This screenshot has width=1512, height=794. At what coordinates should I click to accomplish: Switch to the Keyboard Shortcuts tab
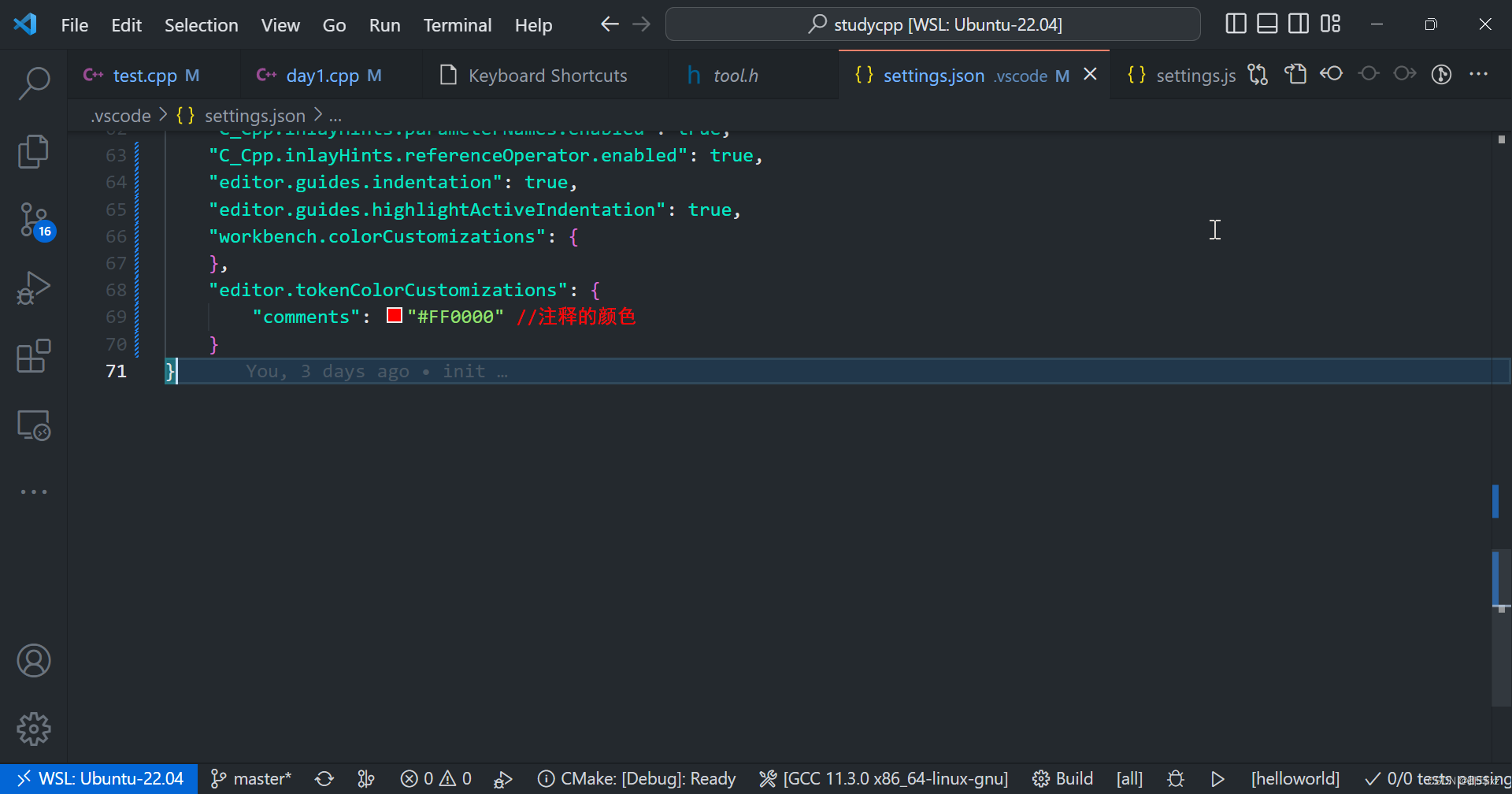click(546, 76)
